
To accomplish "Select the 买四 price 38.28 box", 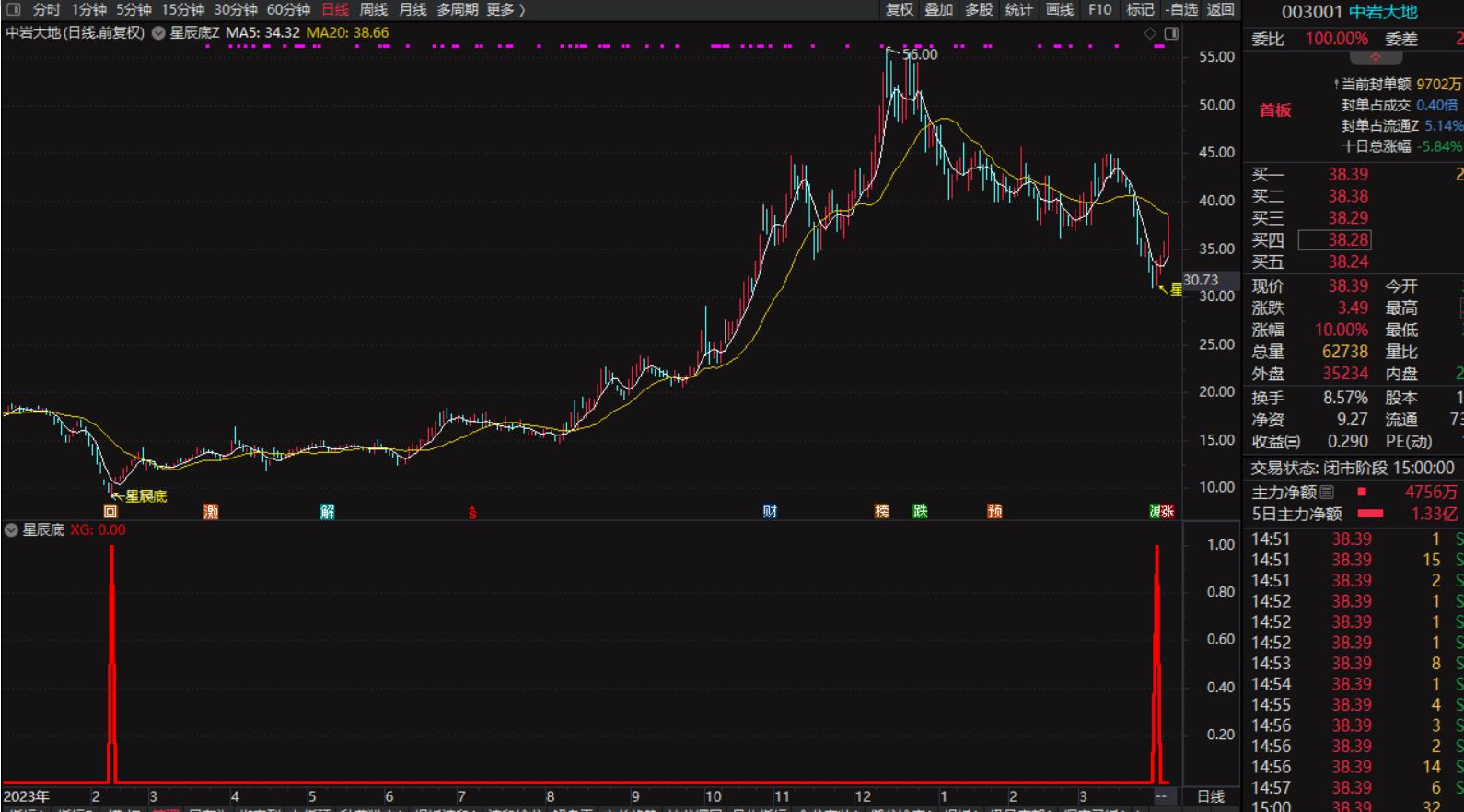I will pyautogui.click(x=1335, y=240).
